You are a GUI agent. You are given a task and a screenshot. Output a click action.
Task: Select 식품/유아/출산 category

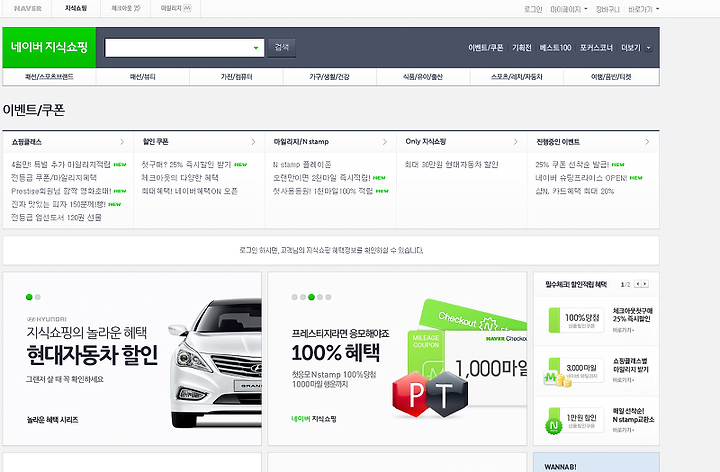[423, 77]
